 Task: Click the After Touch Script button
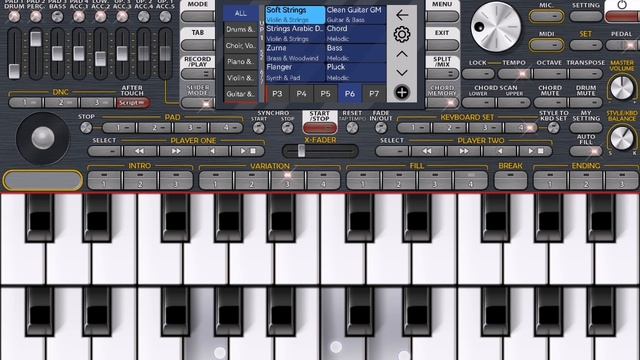click(132, 102)
